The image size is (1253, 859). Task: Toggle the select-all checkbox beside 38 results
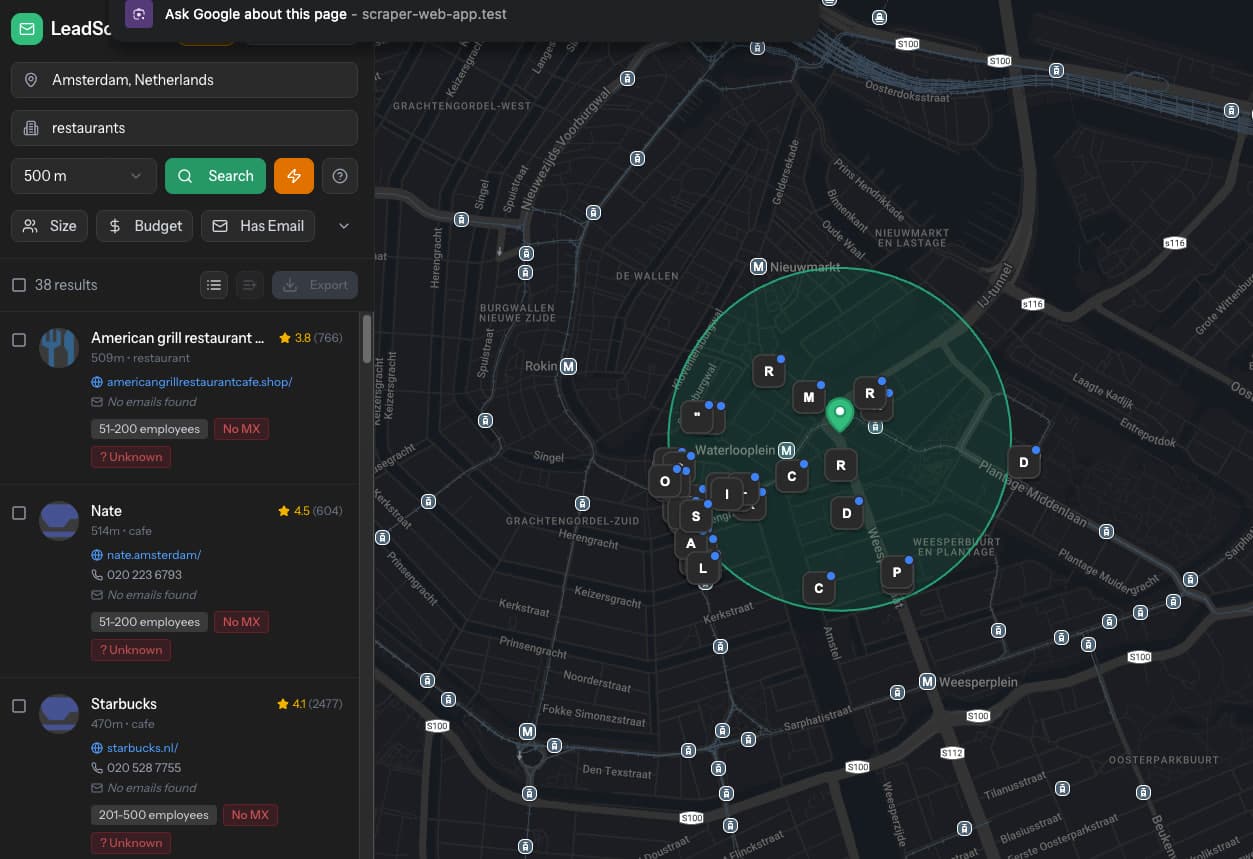point(18,284)
